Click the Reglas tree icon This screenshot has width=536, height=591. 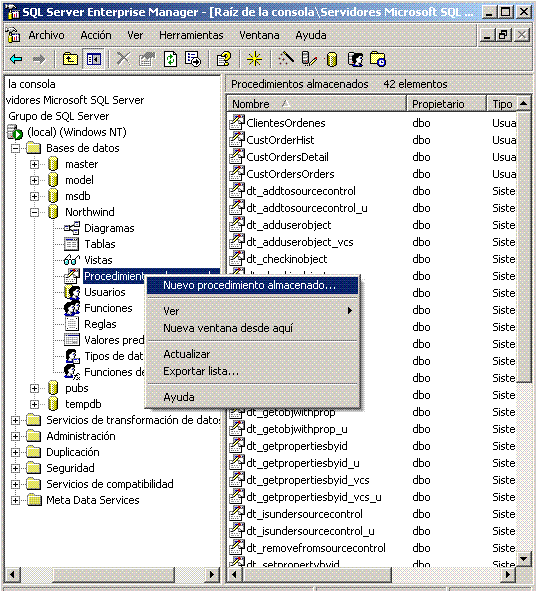pyautogui.click(x=72, y=324)
